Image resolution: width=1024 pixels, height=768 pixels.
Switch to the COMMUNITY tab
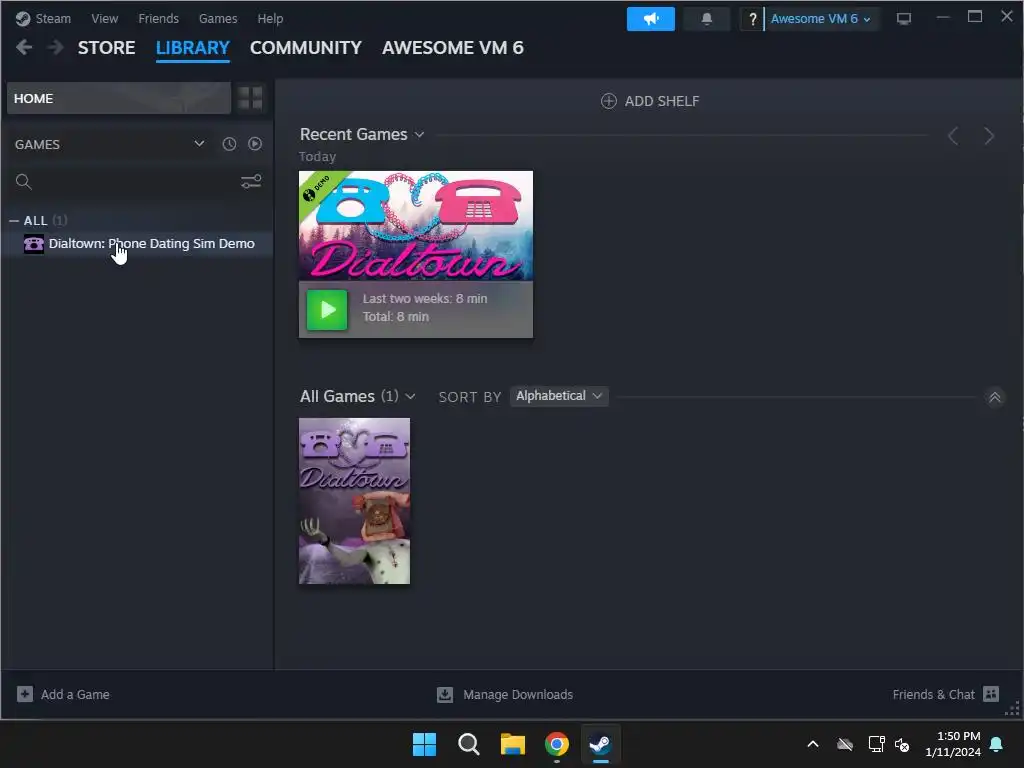[306, 48]
